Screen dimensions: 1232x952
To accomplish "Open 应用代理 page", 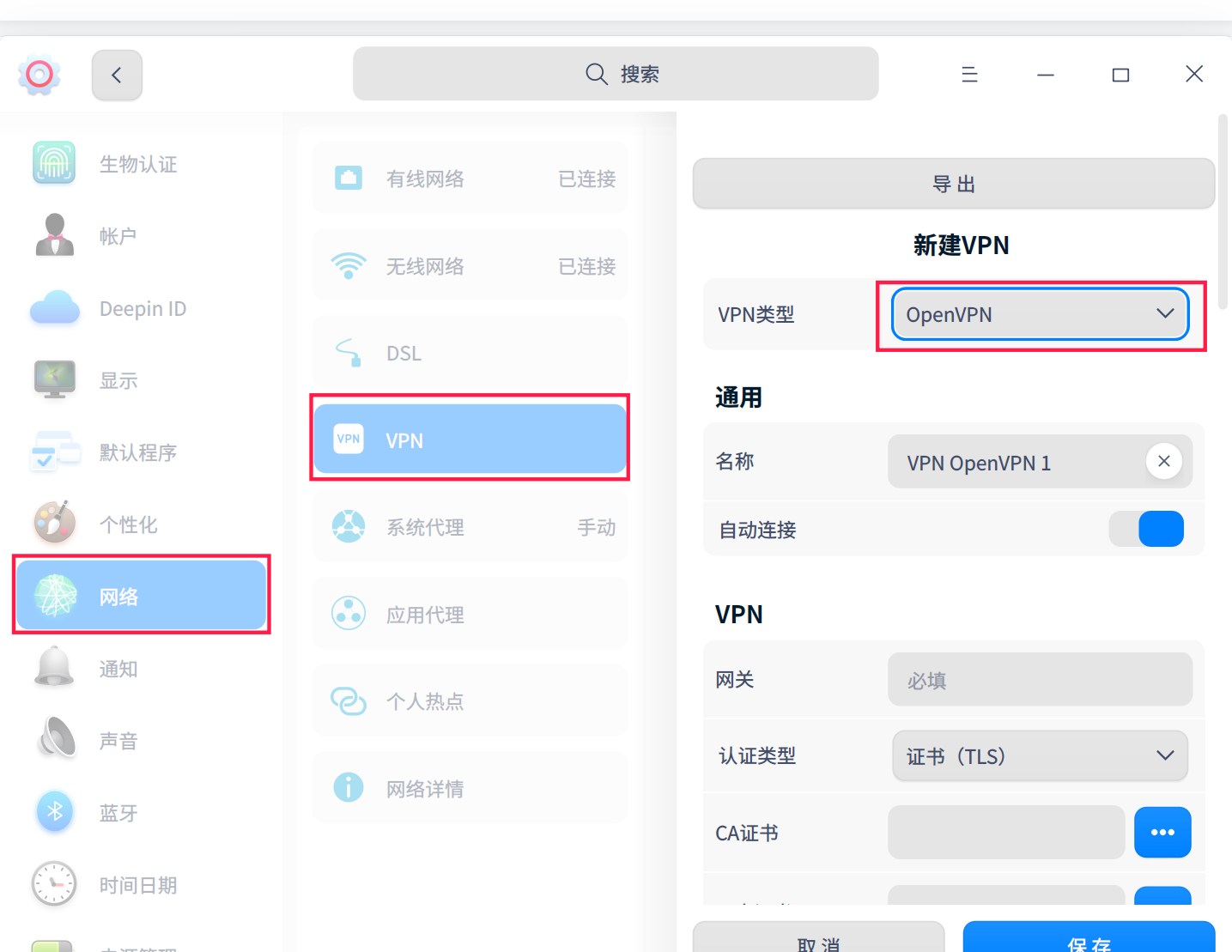I will pyautogui.click(x=470, y=614).
